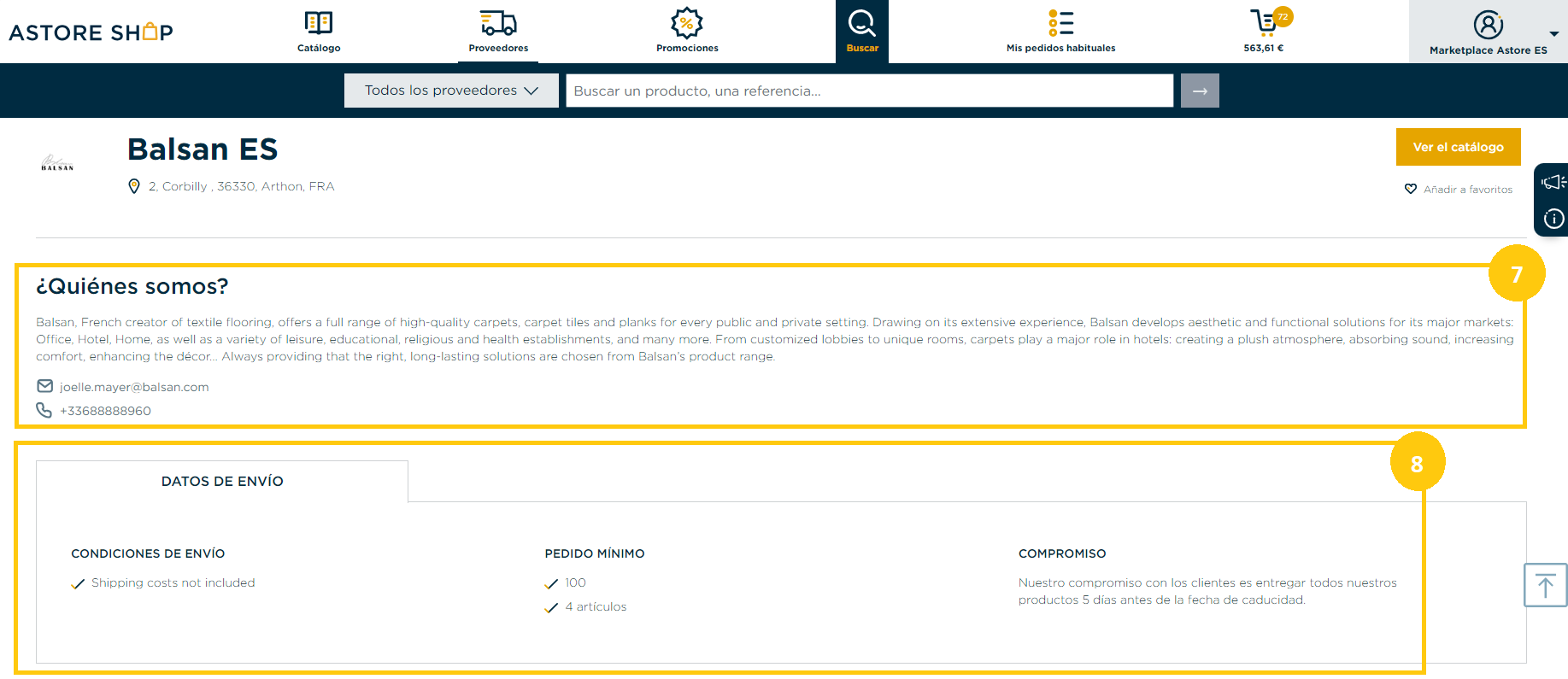Open Mis pedidos habituales list icon
Screen dimensions: 1568x679
click(1060, 22)
